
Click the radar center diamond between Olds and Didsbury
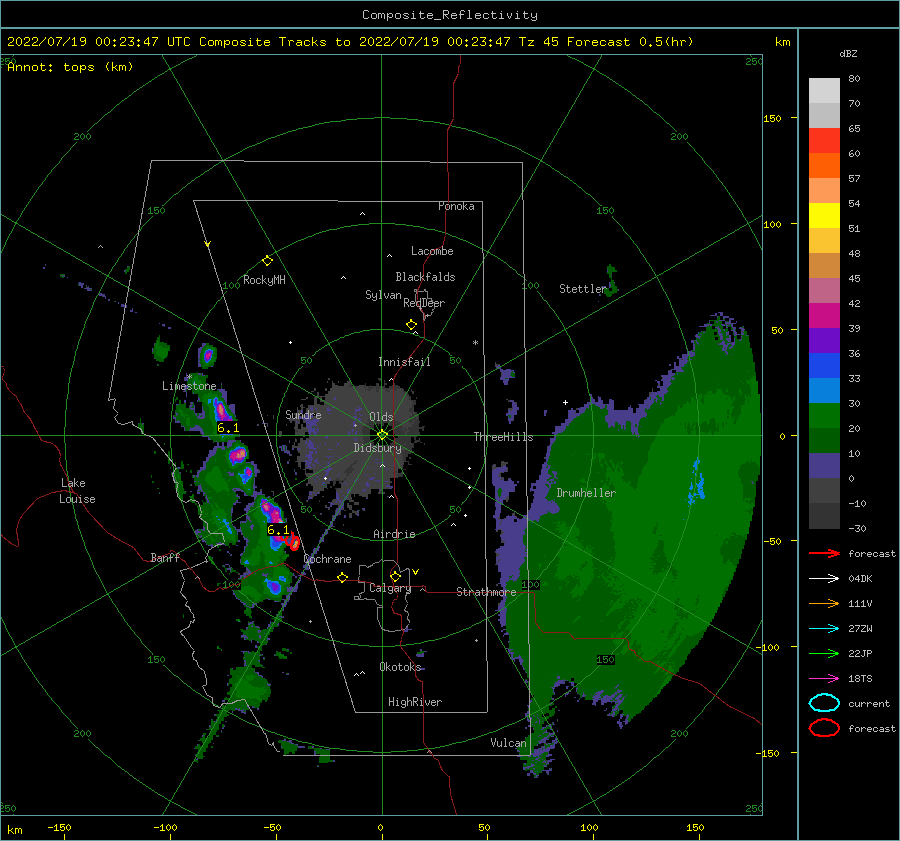click(x=382, y=435)
